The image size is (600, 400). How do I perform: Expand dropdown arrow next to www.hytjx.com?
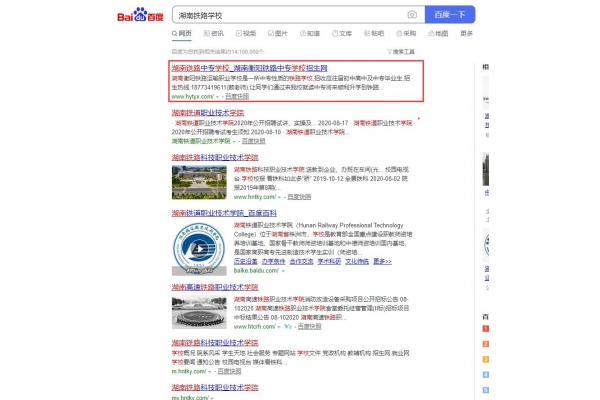[217, 97]
